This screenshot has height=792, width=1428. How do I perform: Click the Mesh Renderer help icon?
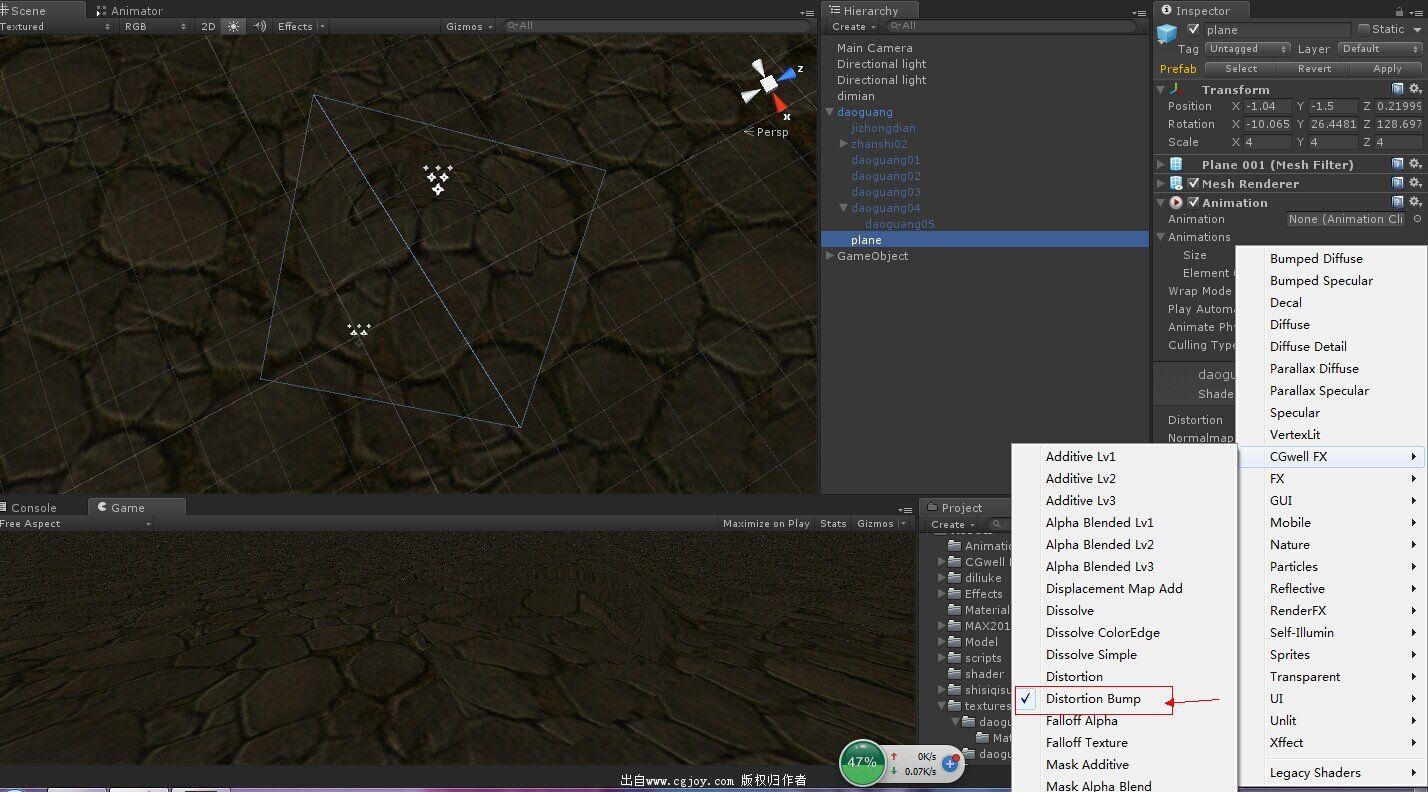(x=1398, y=183)
